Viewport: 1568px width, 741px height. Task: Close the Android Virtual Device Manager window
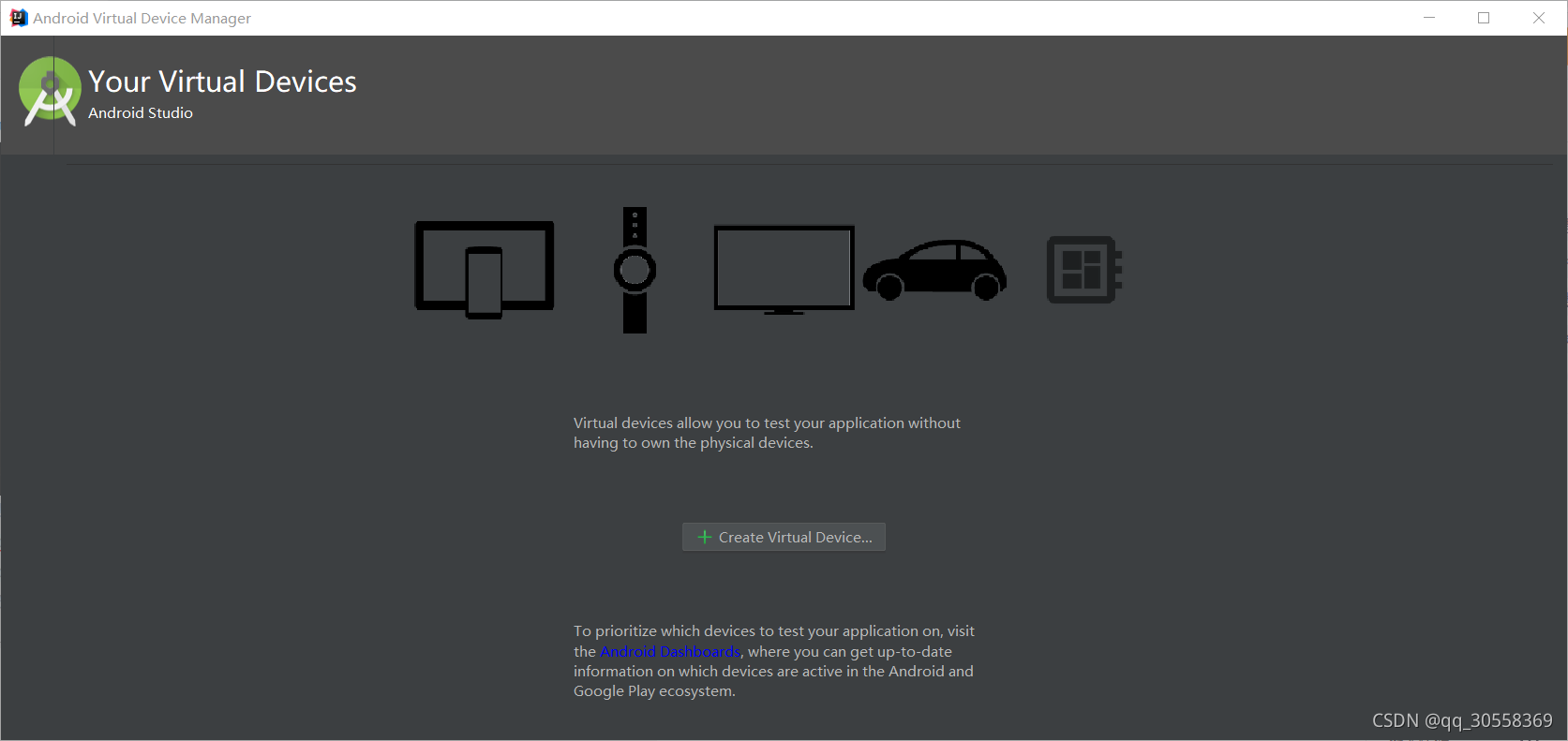tap(1539, 18)
